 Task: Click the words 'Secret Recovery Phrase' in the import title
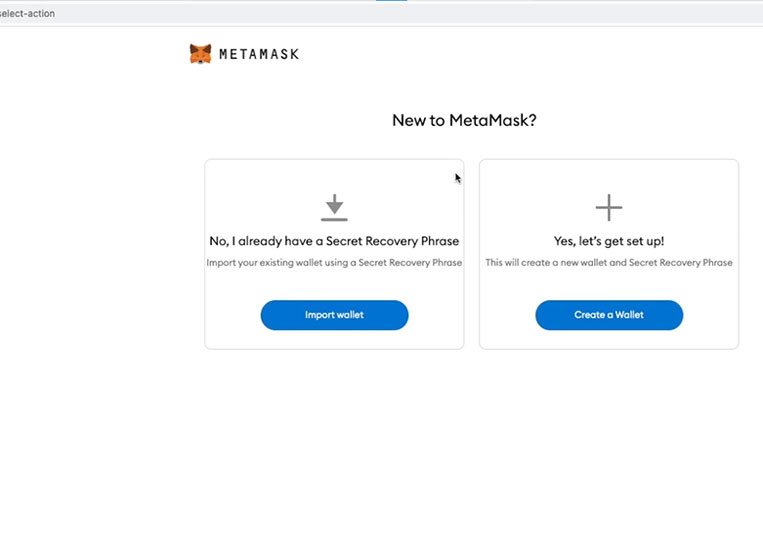click(x=392, y=241)
